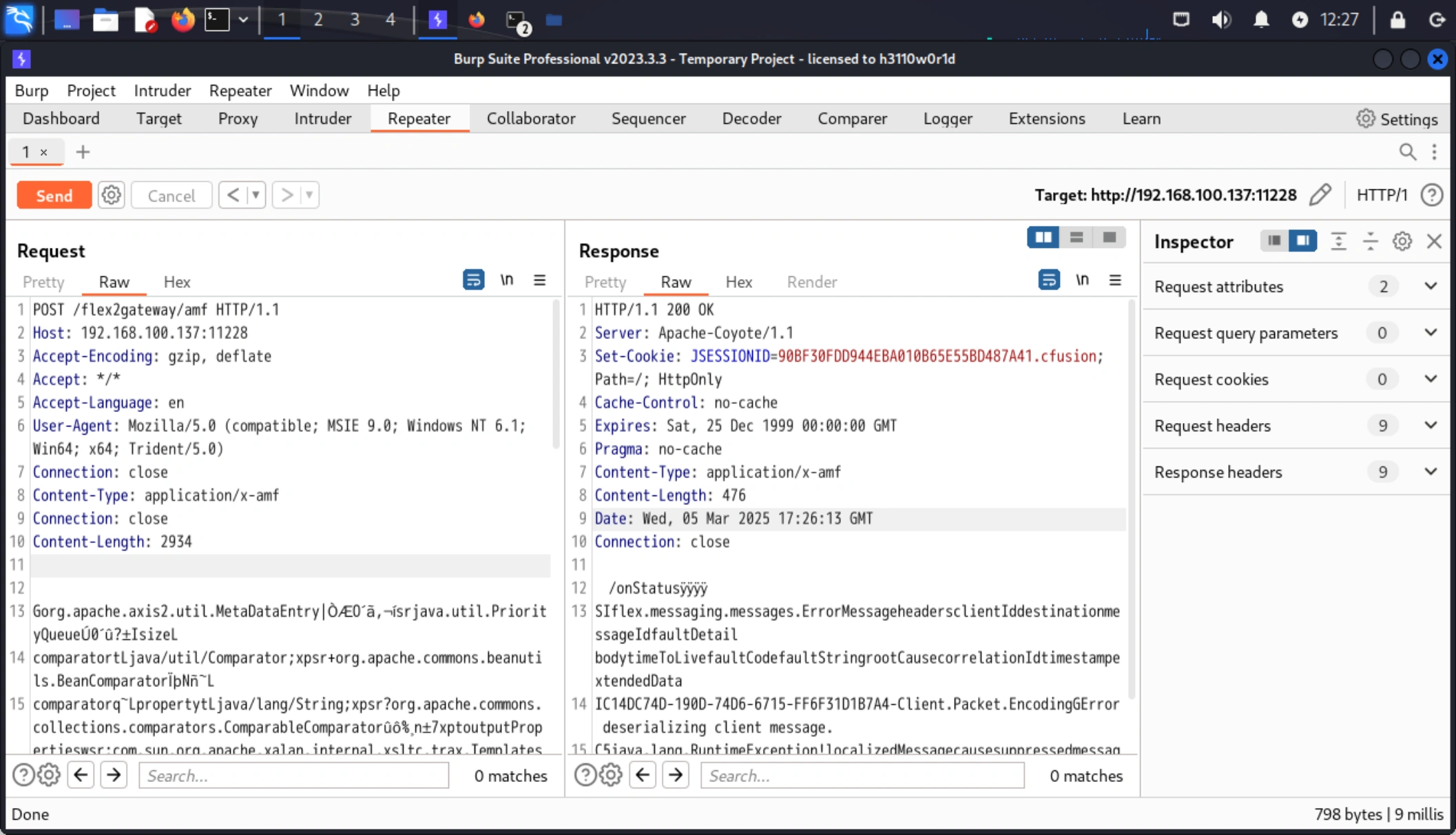Image resolution: width=1456 pixels, height=835 pixels.
Task: Open the history back dropdown arrow
Action: [x=256, y=195]
